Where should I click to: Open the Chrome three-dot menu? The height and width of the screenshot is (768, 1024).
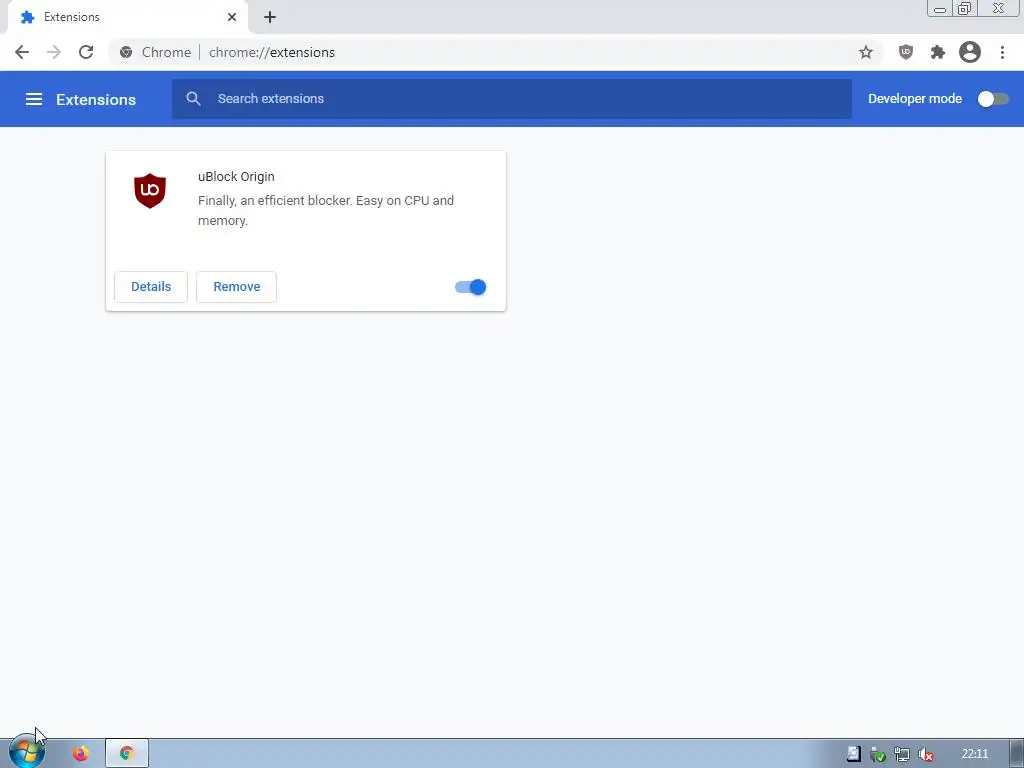point(1002,52)
